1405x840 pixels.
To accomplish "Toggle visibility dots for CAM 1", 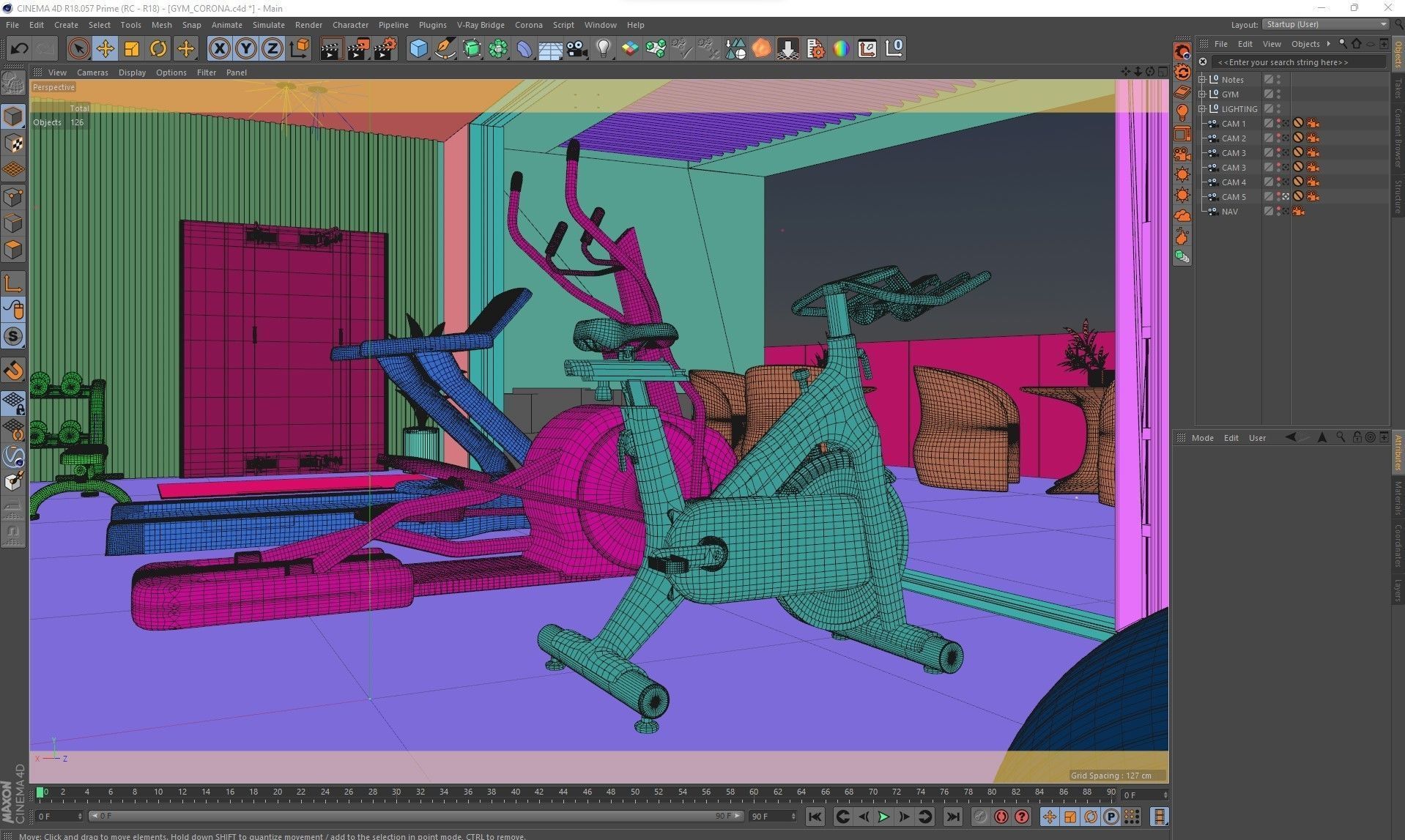I will 1279,124.
